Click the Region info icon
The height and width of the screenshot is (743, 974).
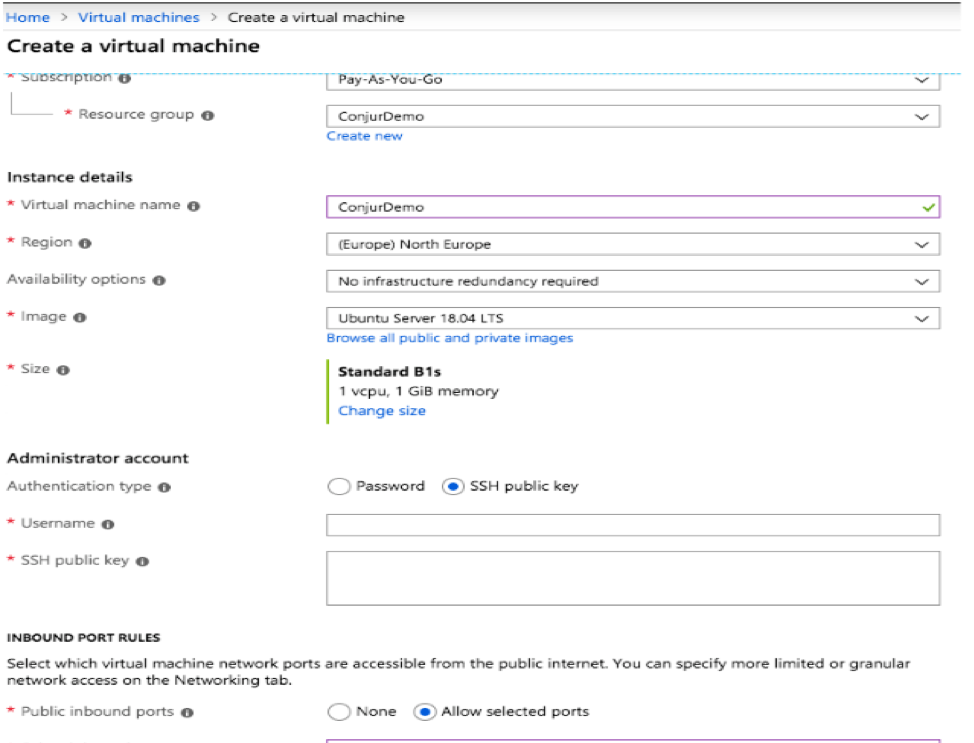(85, 243)
